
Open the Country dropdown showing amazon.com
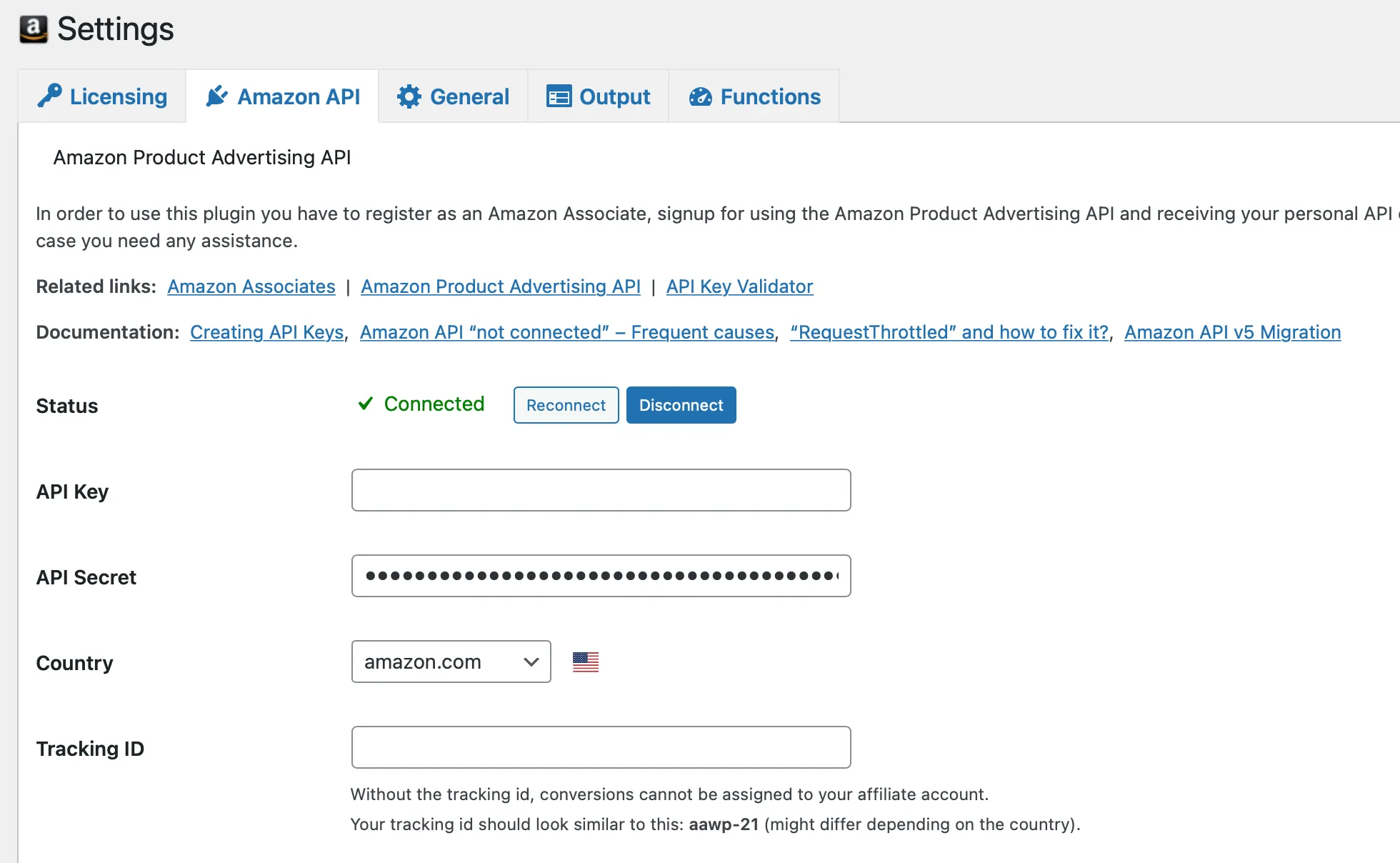[x=450, y=662]
